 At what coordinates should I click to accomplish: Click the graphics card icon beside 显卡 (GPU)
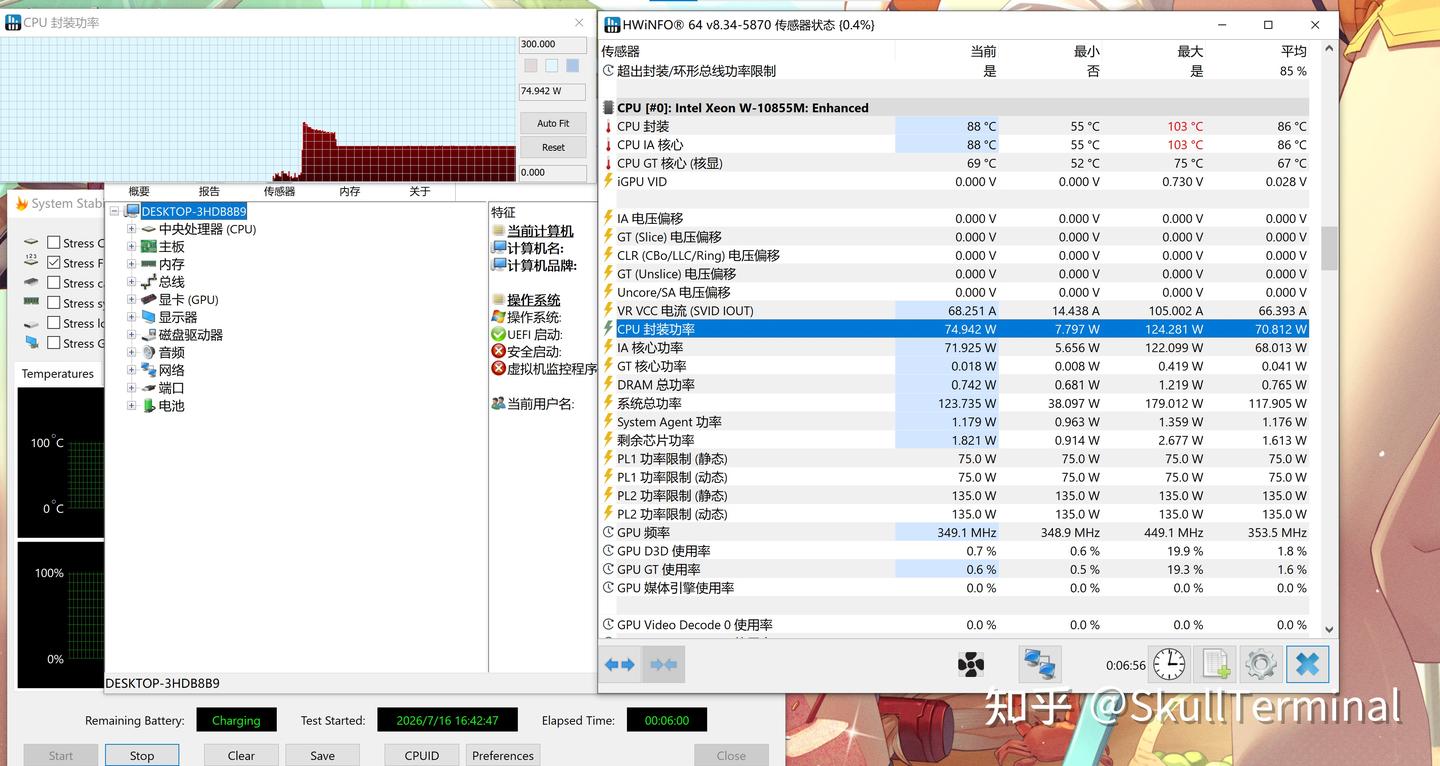pyautogui.click(x=148, y=299)
